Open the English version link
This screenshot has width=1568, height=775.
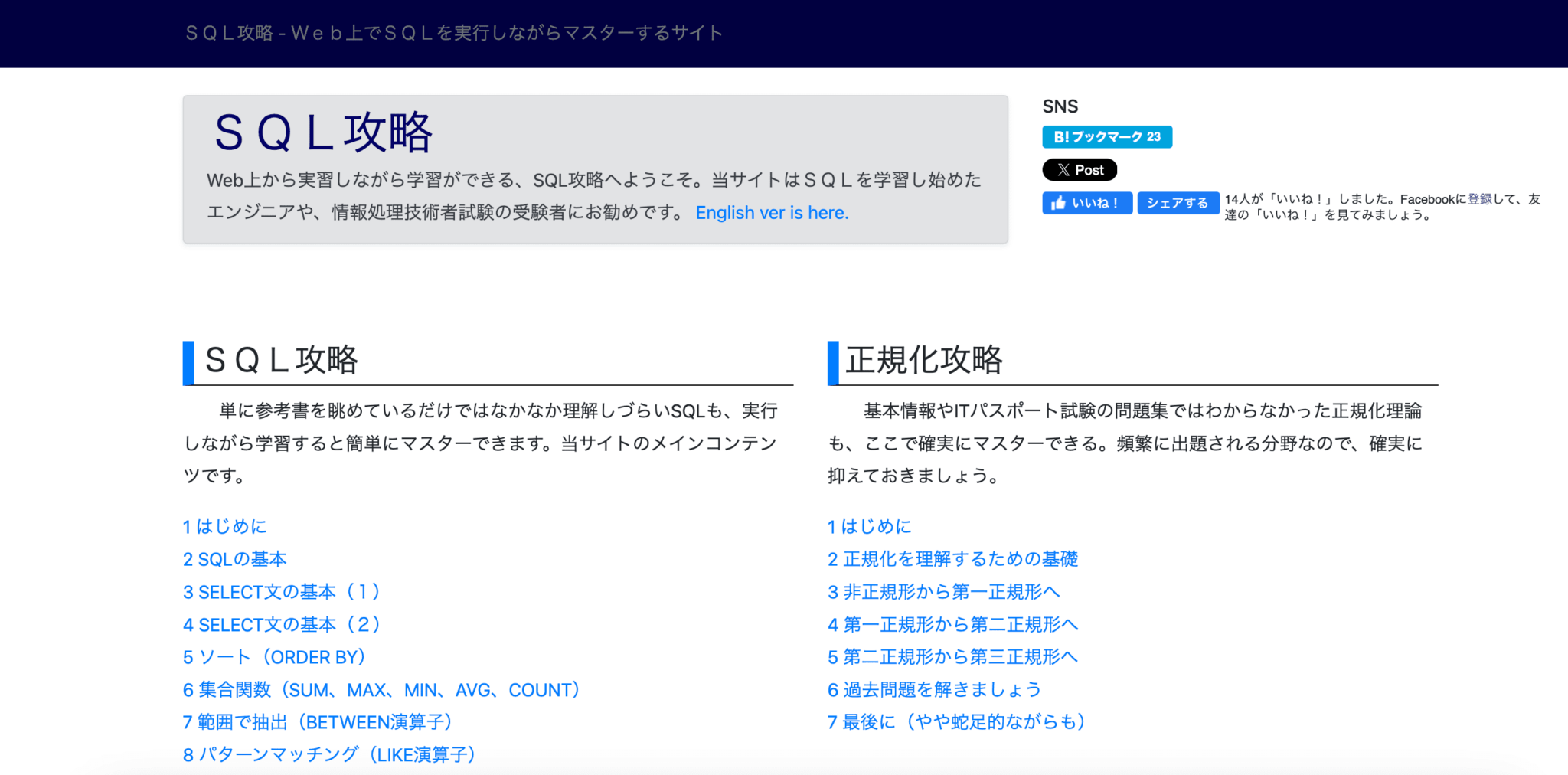(x=772, y=212)
